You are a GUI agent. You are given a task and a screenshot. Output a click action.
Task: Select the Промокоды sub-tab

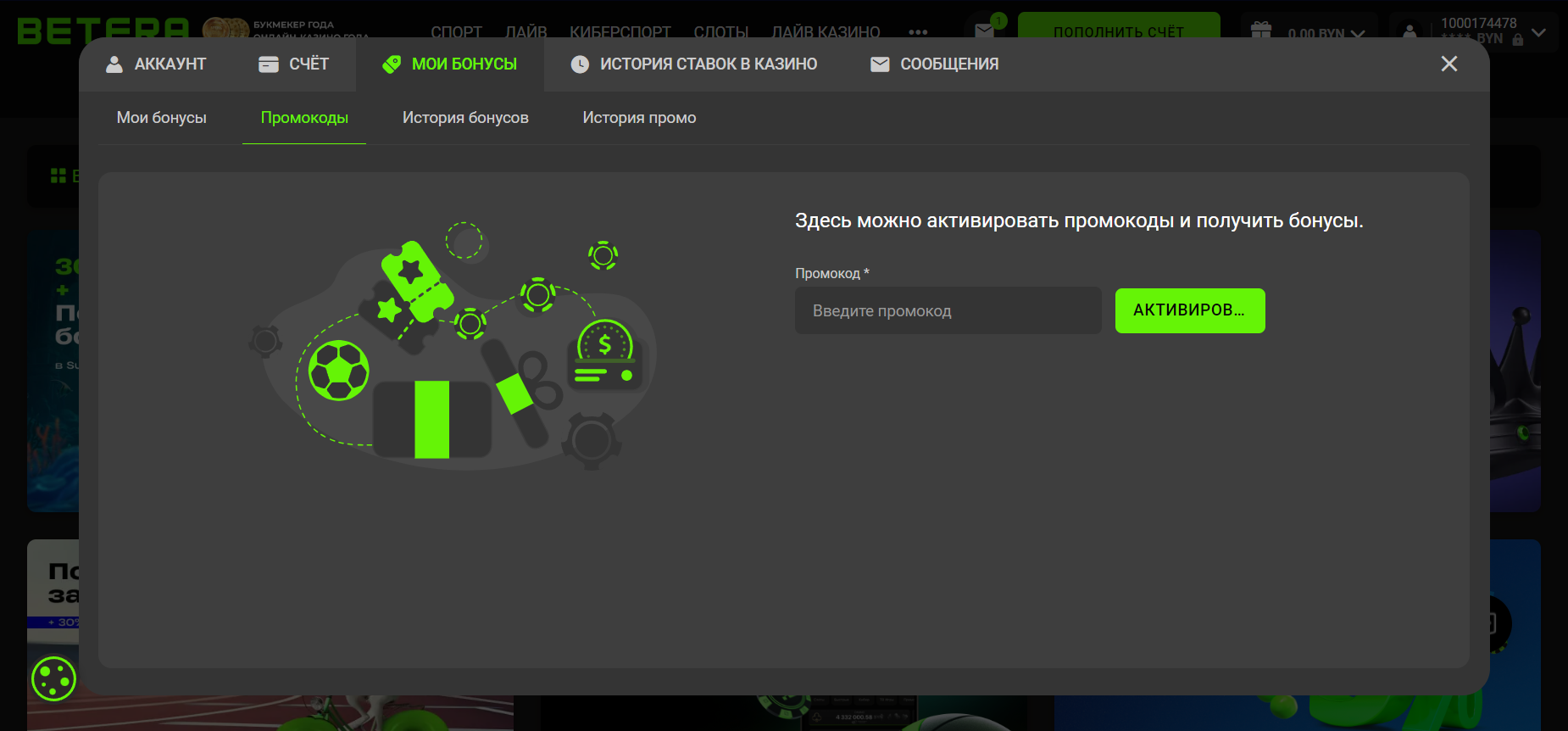pyautogui.click(x=304, y=118)
